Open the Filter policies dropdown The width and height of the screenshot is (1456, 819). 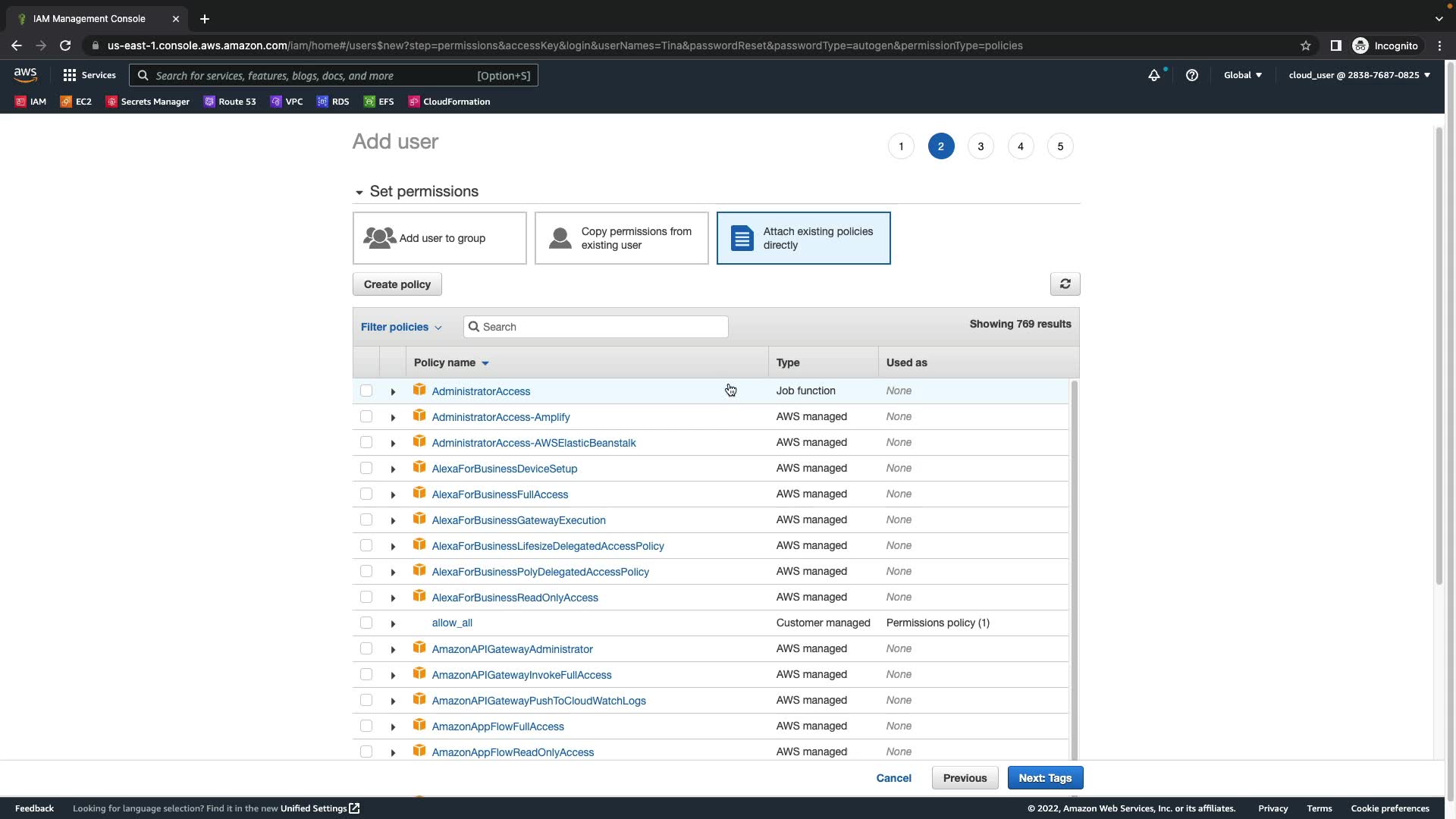pos(401,327)
